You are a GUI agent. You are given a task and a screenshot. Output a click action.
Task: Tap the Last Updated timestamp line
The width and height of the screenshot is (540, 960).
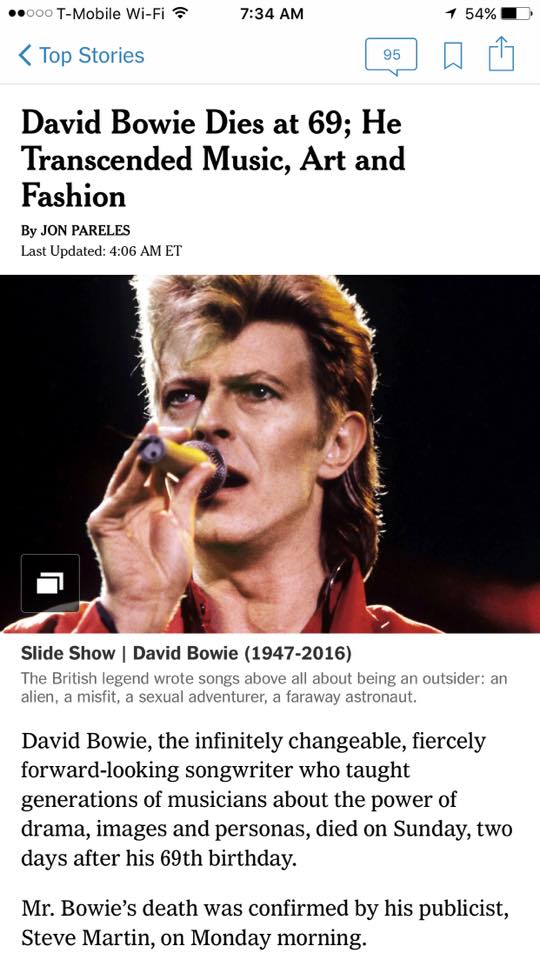click(x=101, y=251)
